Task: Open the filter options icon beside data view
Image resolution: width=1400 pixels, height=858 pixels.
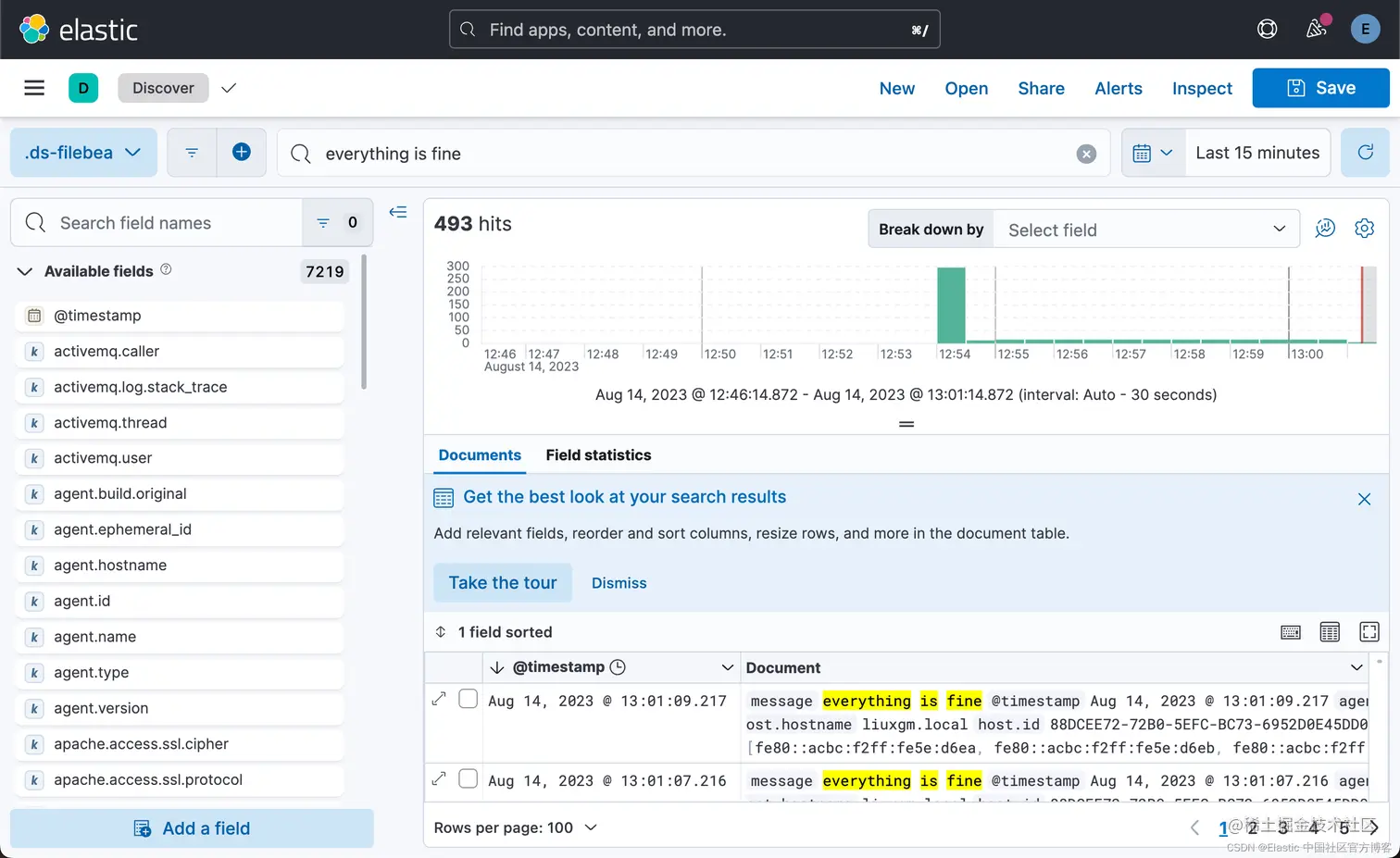Action: coord(192,153)
